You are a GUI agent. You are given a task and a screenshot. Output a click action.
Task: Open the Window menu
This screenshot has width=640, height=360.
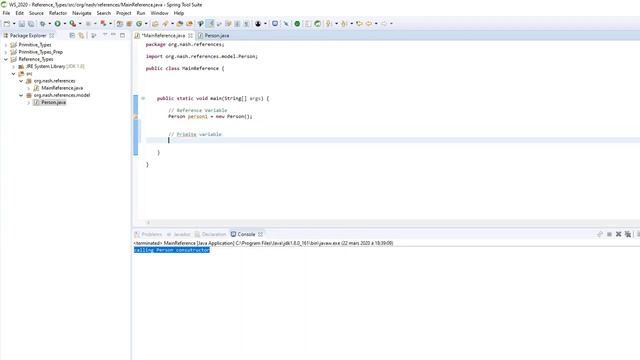(160, 13)
